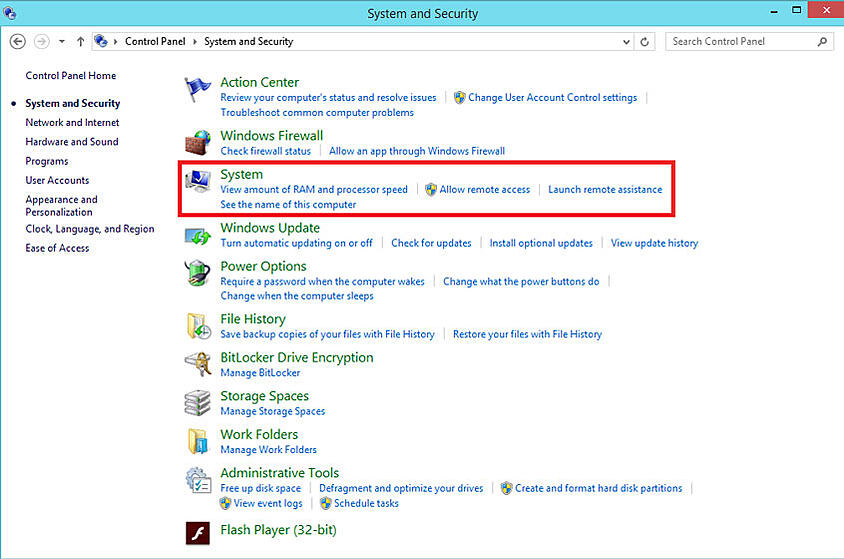Click Defragment and optimize your drives

401,488
